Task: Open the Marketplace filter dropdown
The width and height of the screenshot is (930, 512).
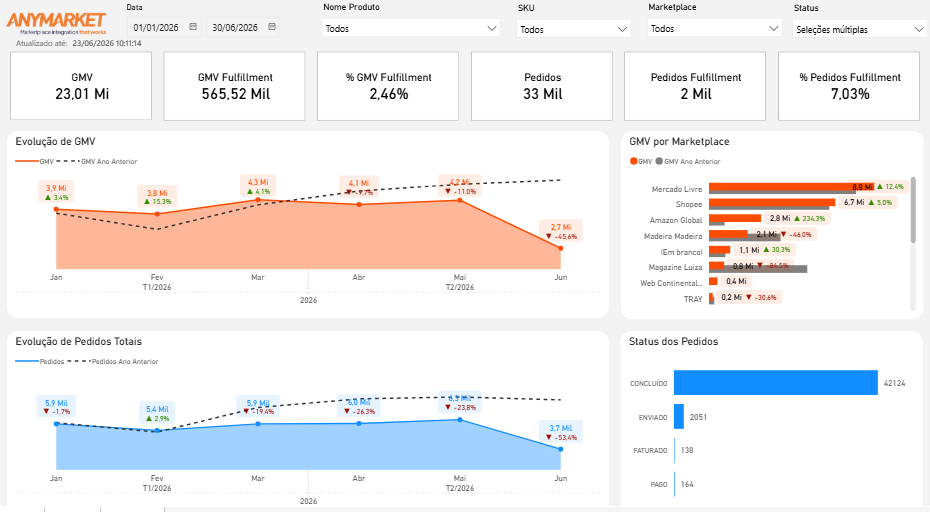Action: pos(715,28)
